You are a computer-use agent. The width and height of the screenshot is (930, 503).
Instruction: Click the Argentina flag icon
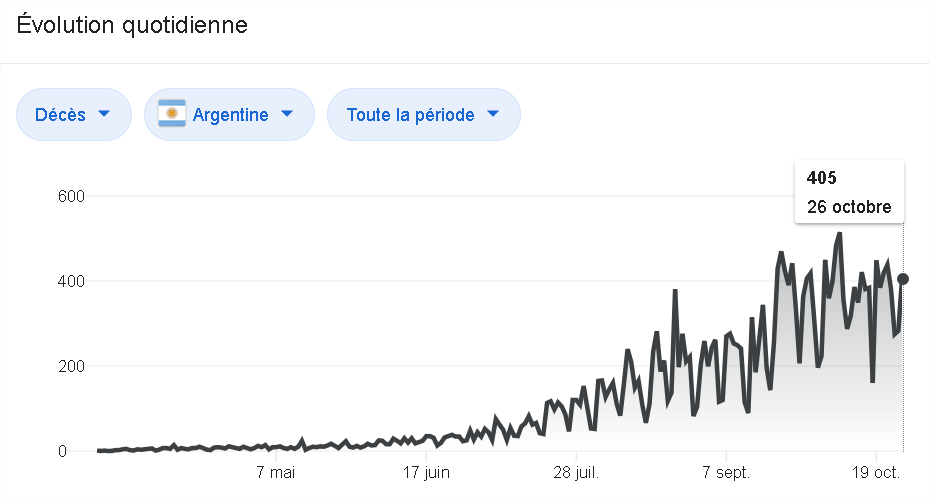point(172,115)
